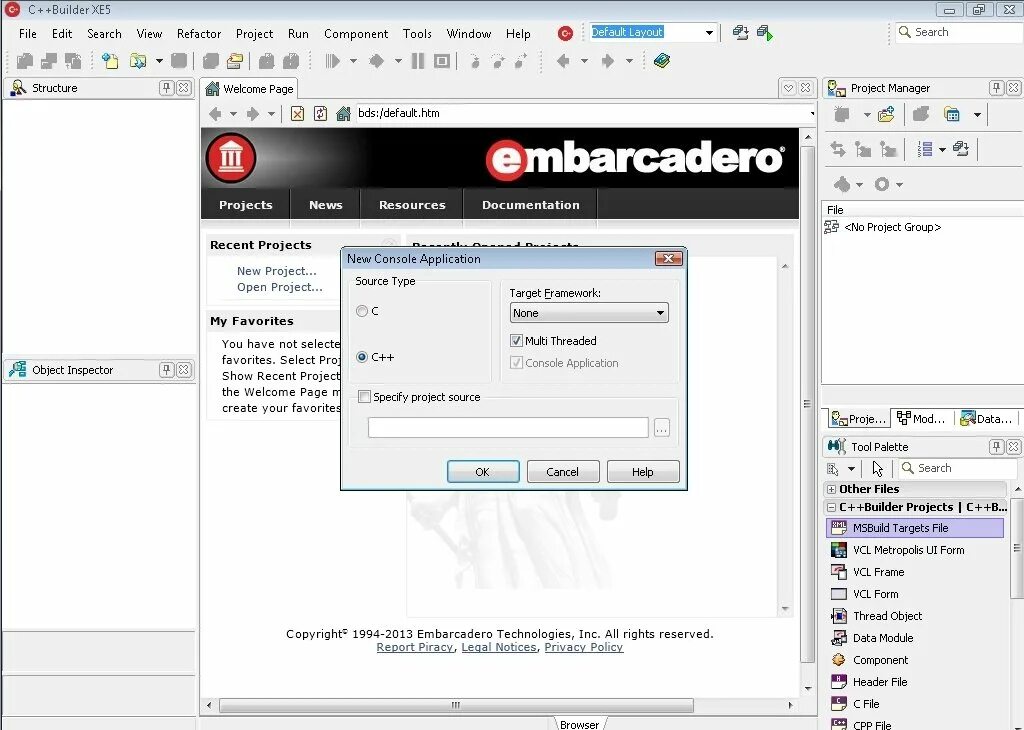Click the IDE Search box at top right

[x=959, y=33]
